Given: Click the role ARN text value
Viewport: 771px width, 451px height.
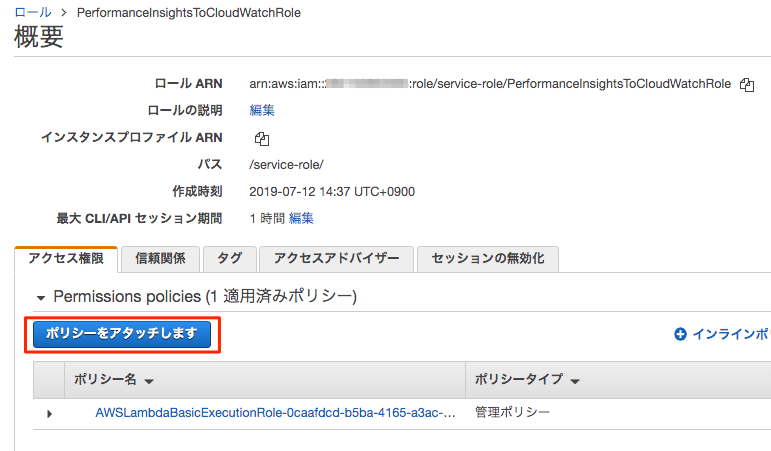Looking at the screenshot, I should [x=490, y=84].
